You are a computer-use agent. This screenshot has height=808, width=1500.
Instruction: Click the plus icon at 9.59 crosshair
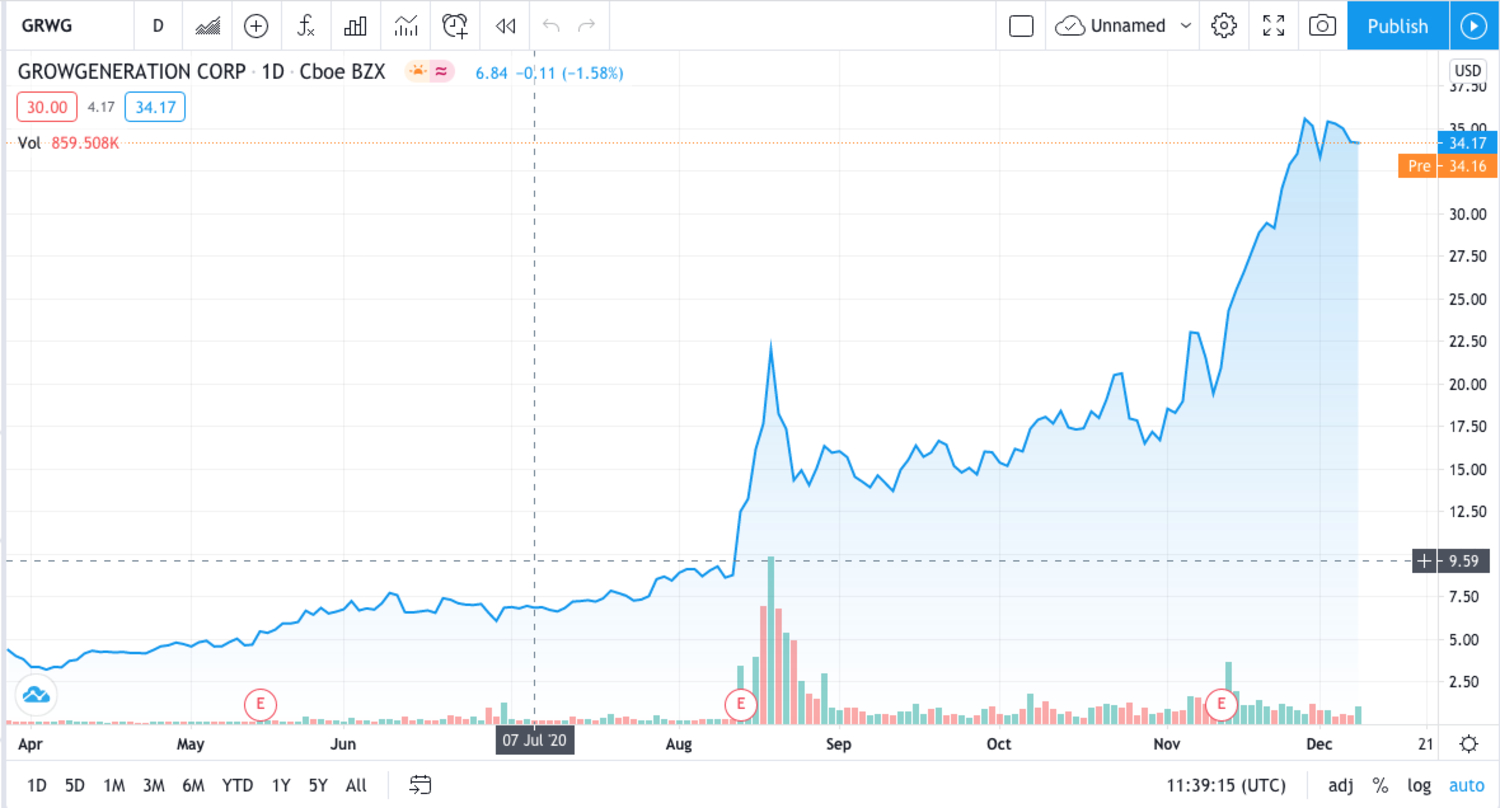click(1423, 561)
